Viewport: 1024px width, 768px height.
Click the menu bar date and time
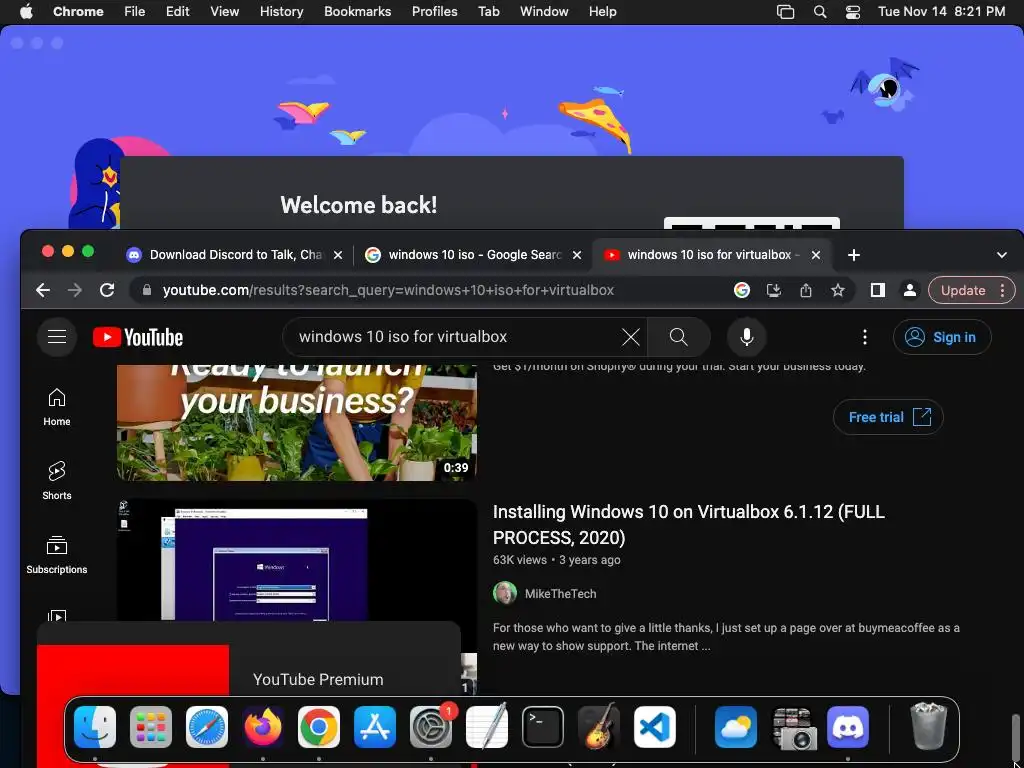tap(941, 12)
